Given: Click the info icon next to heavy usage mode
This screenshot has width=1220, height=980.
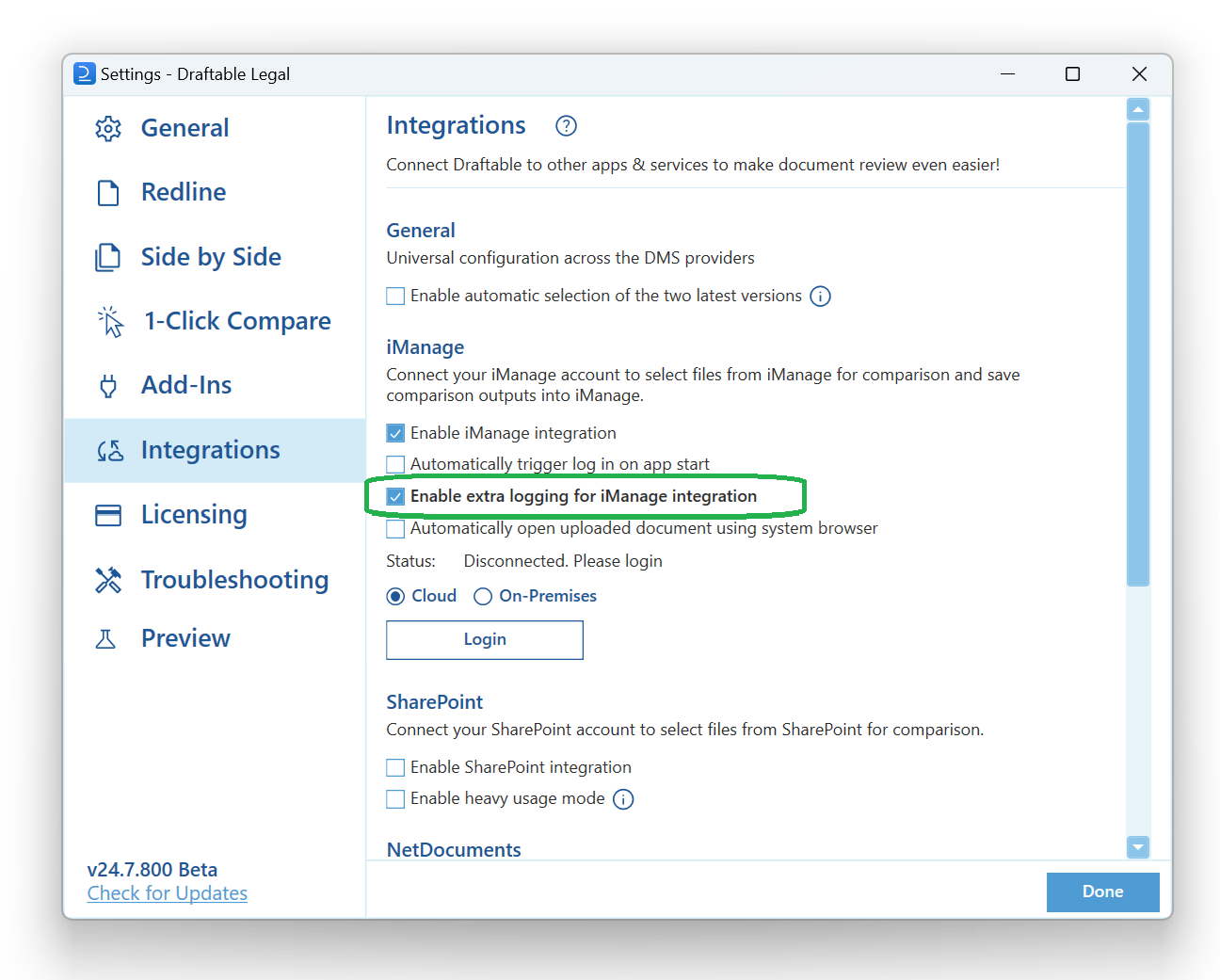Looking at the screenshot, I should (623, 798).
